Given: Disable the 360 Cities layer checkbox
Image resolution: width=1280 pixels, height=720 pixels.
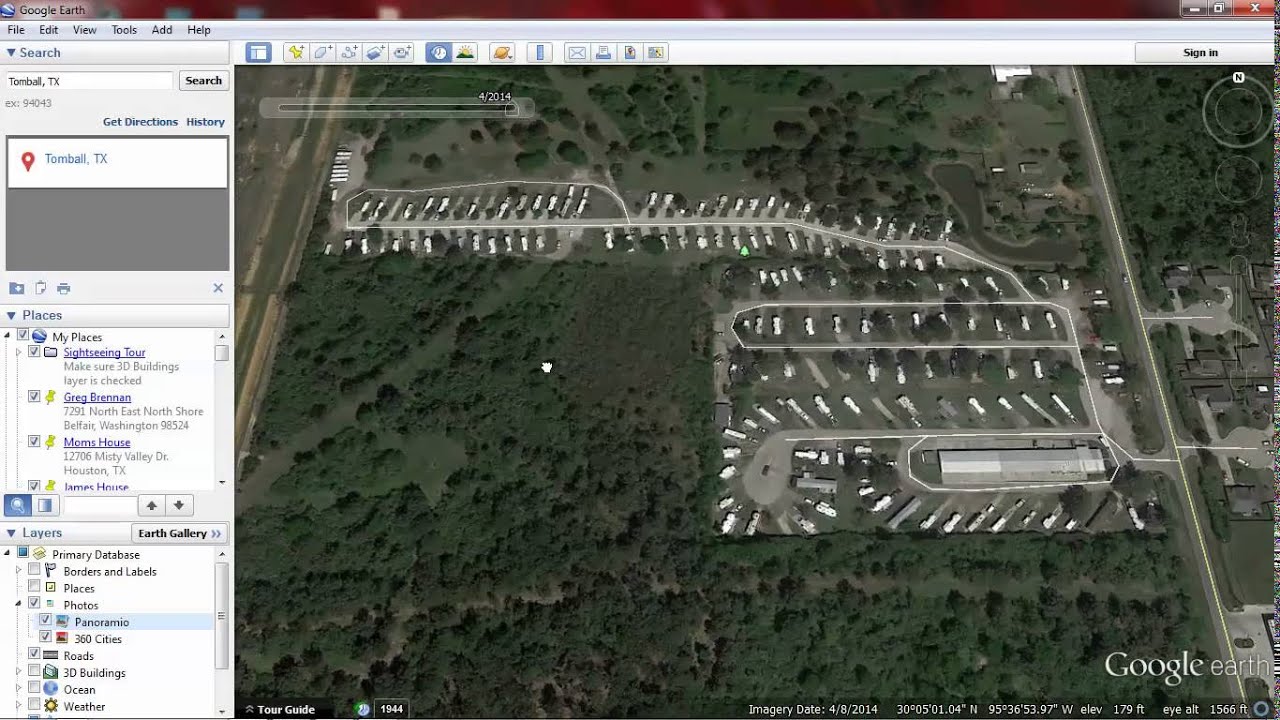Looking at the screenshot, I should click(x=45, y=638).
